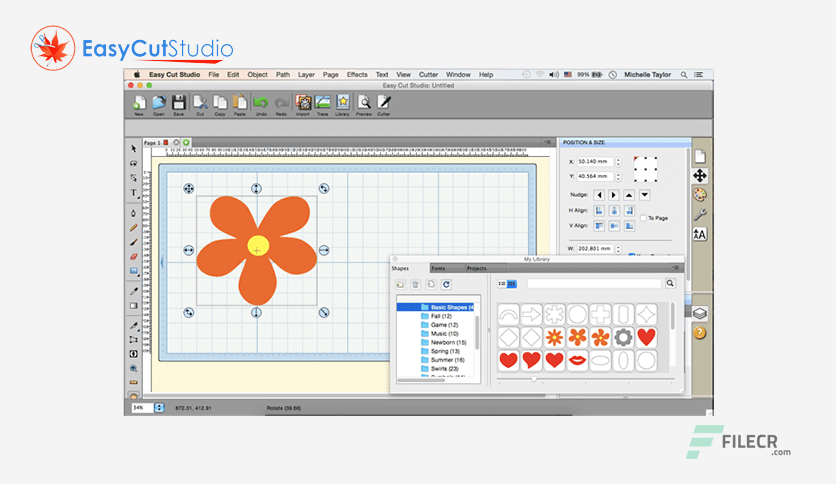836x484 pixels.
Task: Select the Pencil drawing tool
Action: 133,228
